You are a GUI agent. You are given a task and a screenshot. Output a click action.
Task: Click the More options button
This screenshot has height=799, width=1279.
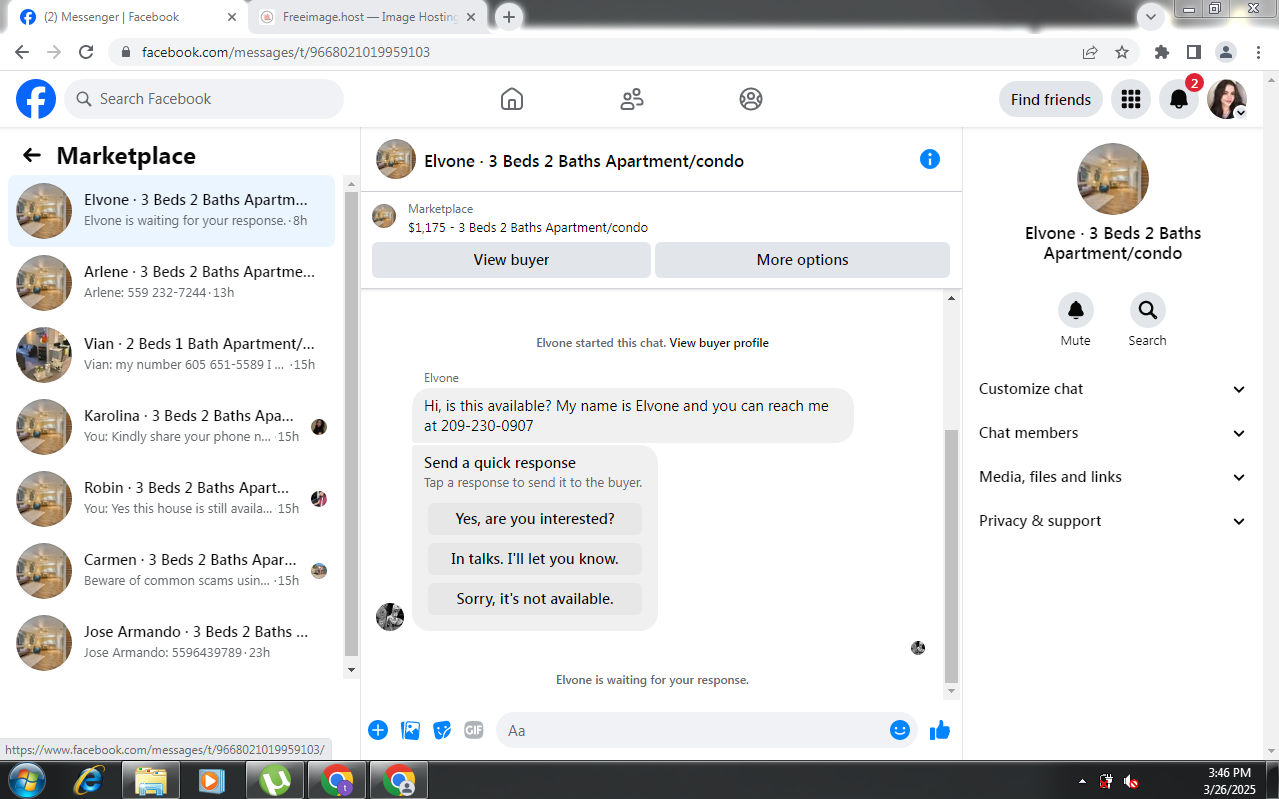(802, 260)
